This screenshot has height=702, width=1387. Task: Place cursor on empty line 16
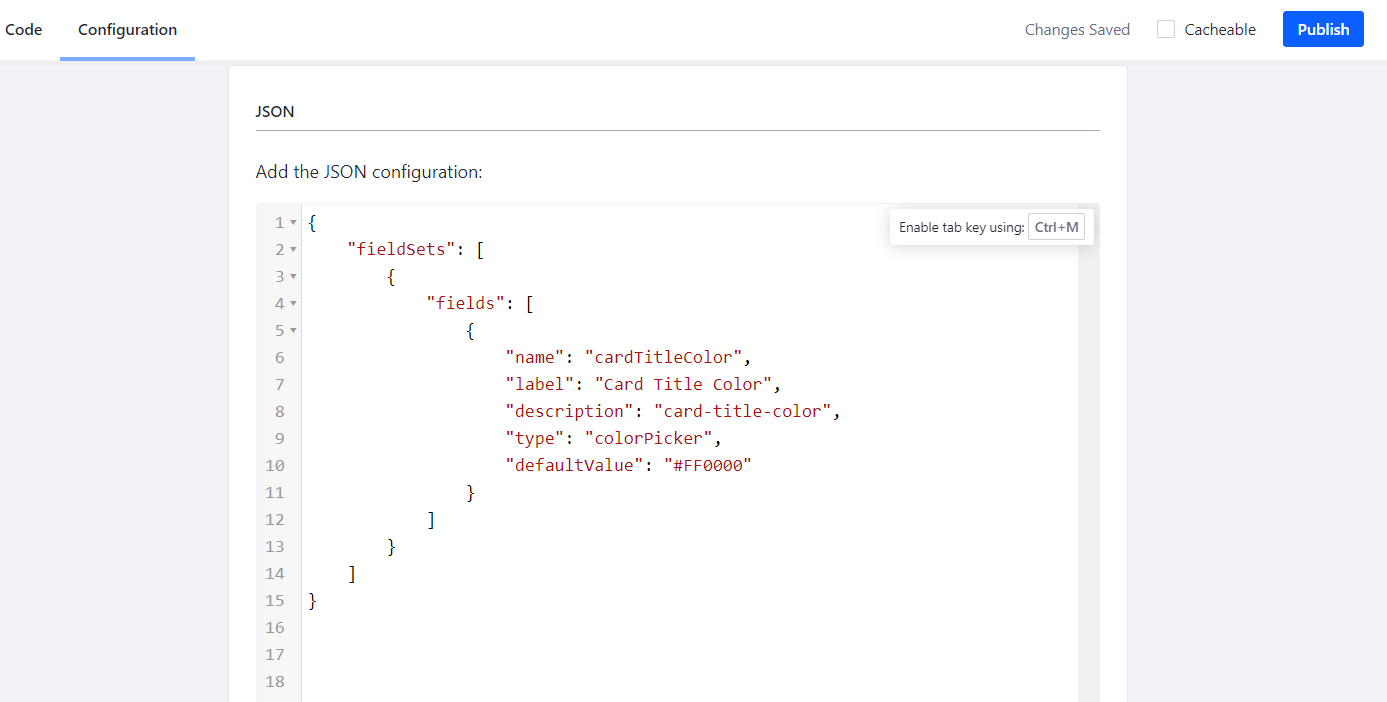pyautogui.click(x=690, y=628)
